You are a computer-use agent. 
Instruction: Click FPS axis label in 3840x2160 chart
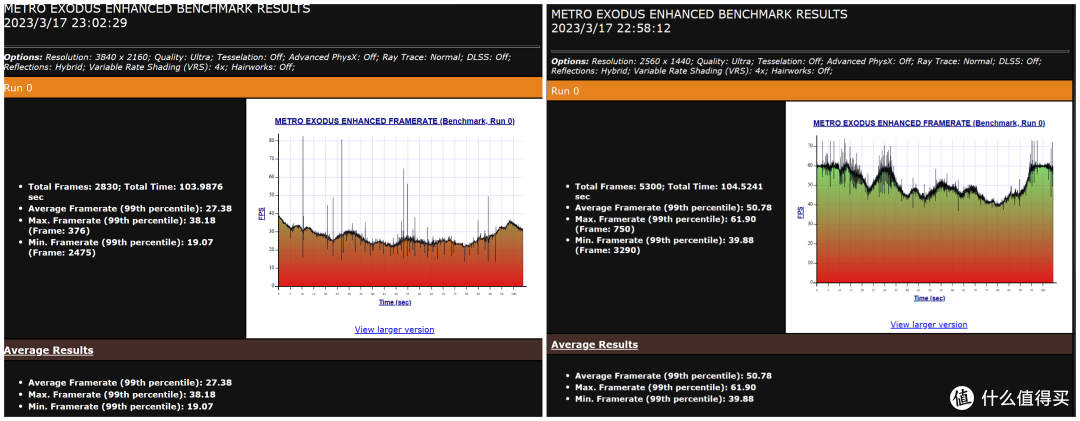click(x=261, y=212)
